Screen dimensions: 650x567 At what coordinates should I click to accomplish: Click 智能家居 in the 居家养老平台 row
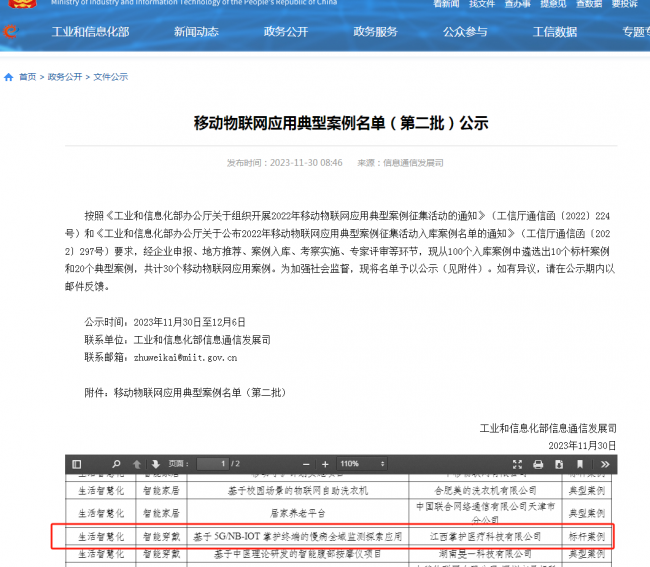click(161, 514)
